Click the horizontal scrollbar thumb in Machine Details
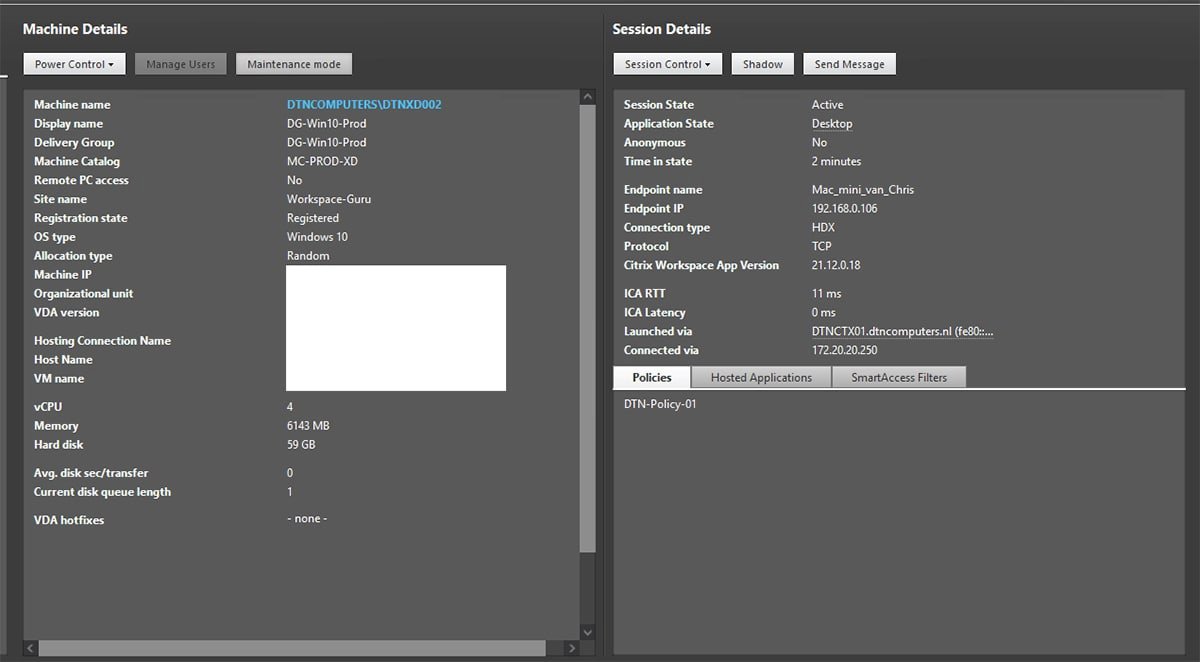The width and height of the screenshot is (1200, 662). tap(292, 648)
